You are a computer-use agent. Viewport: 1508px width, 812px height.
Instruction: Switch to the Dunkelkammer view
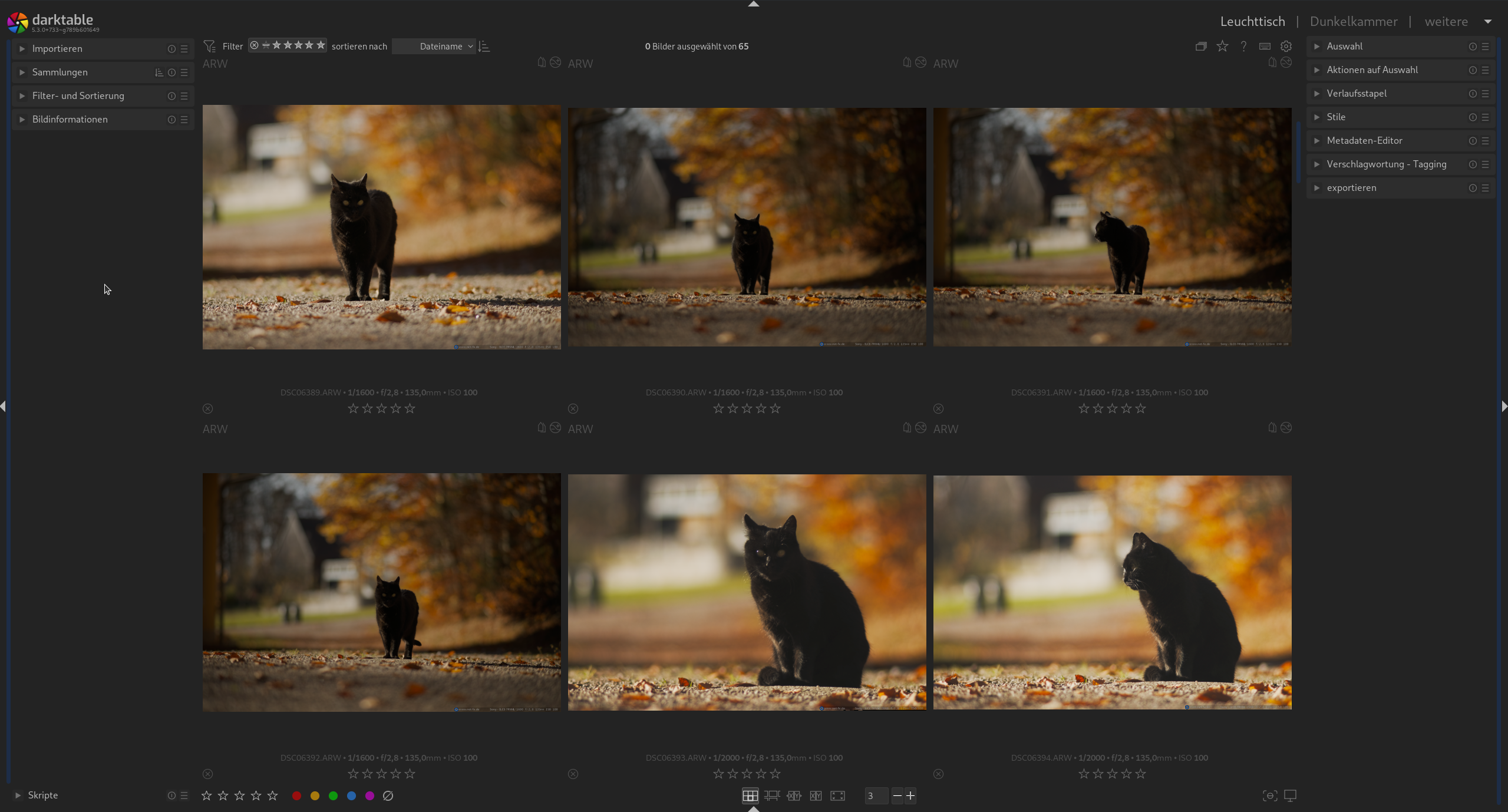[x=1353, y=21]
